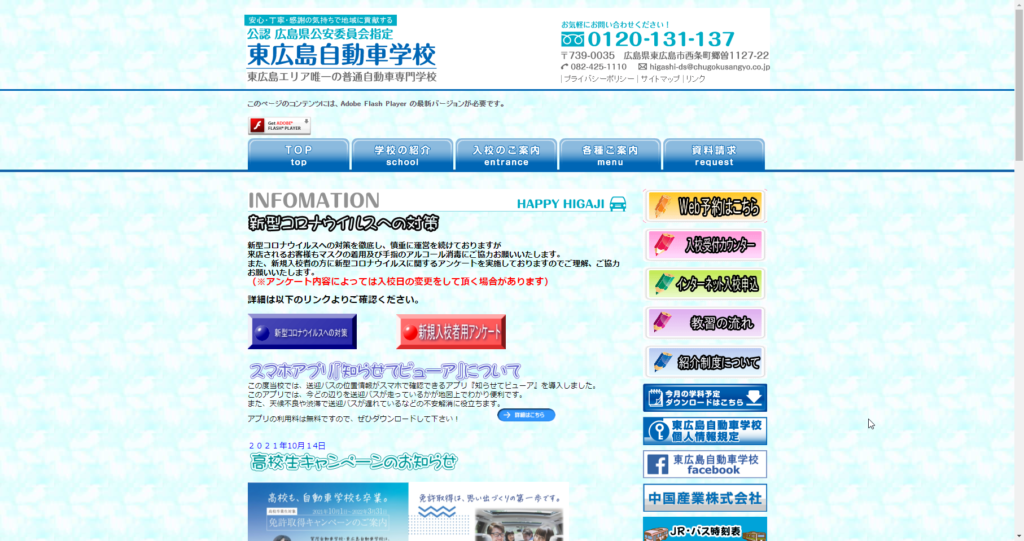Select the 資料請求 request tab
Viewport: 1024px width, 541px height.
(x=714, y=155)
